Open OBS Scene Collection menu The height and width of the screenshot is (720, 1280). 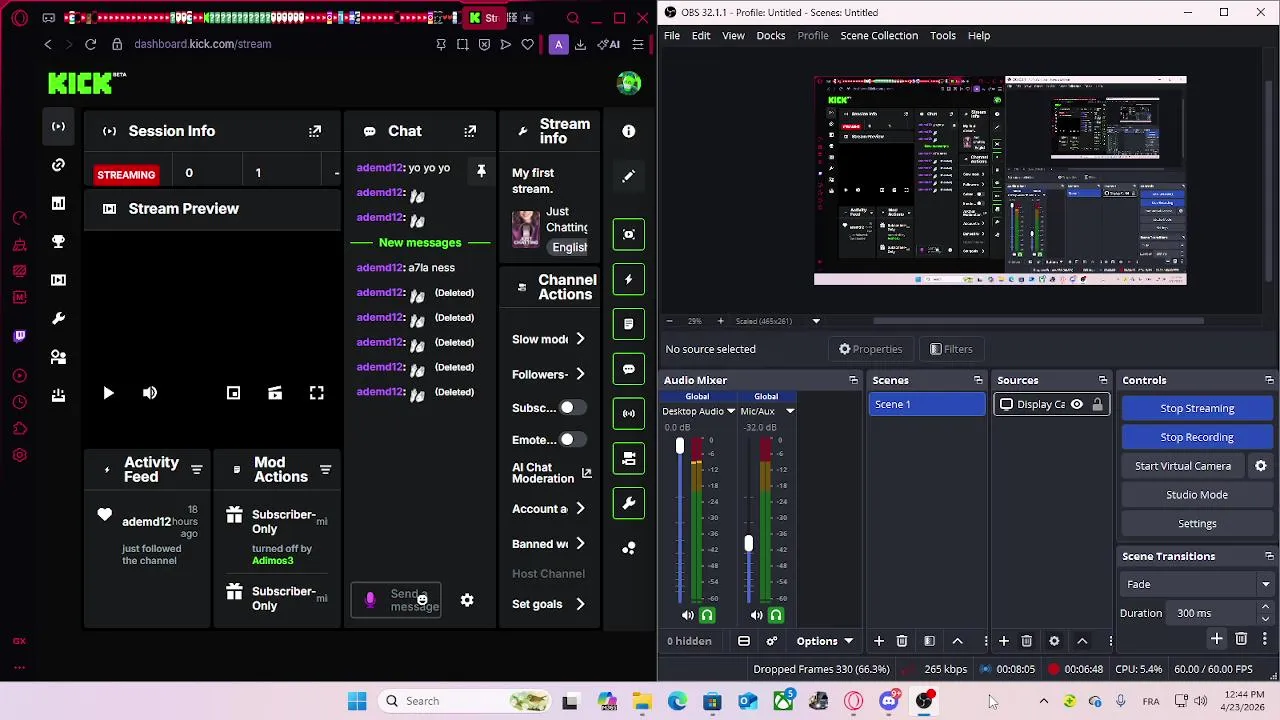pos(879,35)
